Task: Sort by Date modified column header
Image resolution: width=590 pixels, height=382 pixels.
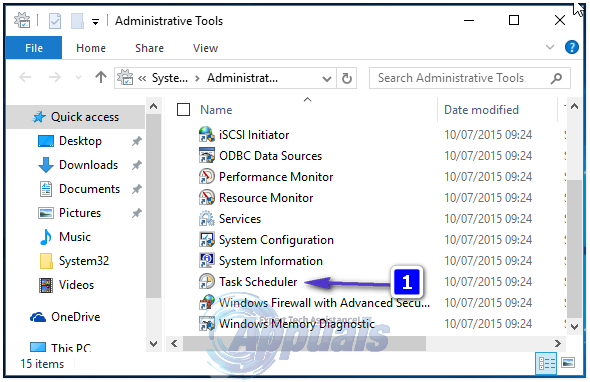Action: 481,110
